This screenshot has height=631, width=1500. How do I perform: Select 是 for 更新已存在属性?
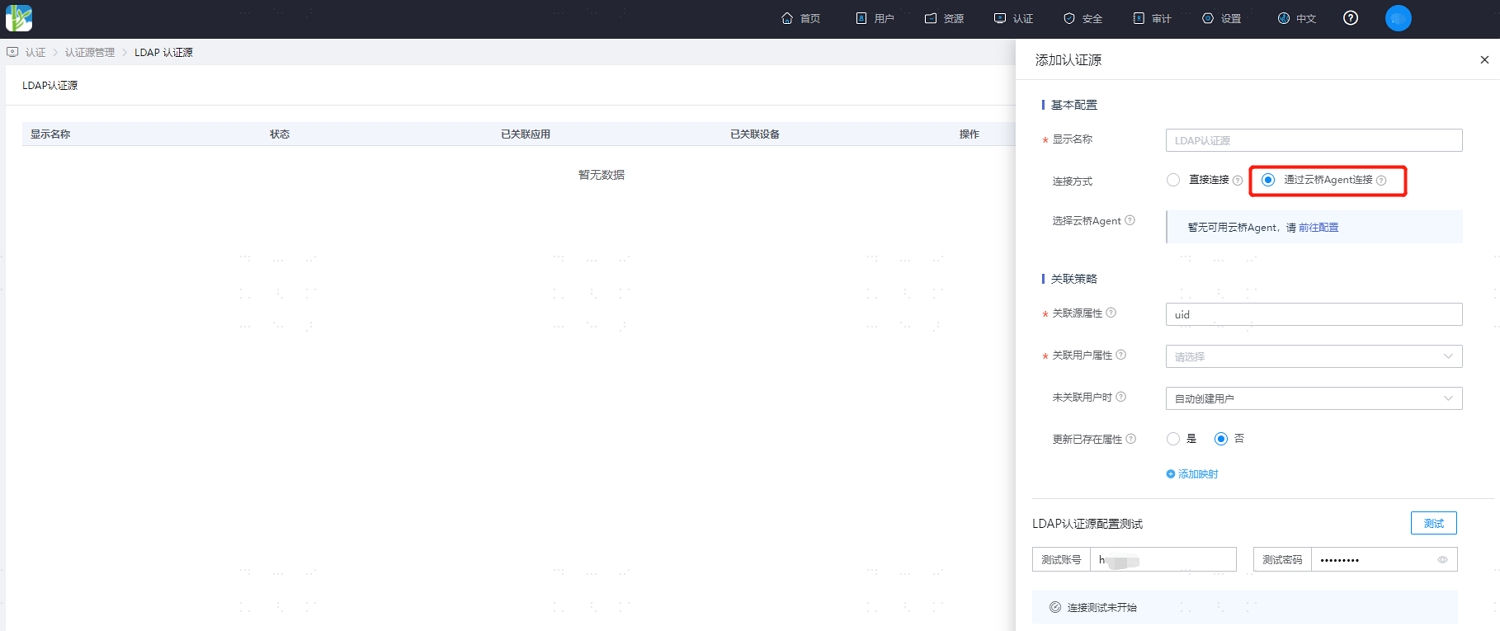click(x=1174, y=438)
